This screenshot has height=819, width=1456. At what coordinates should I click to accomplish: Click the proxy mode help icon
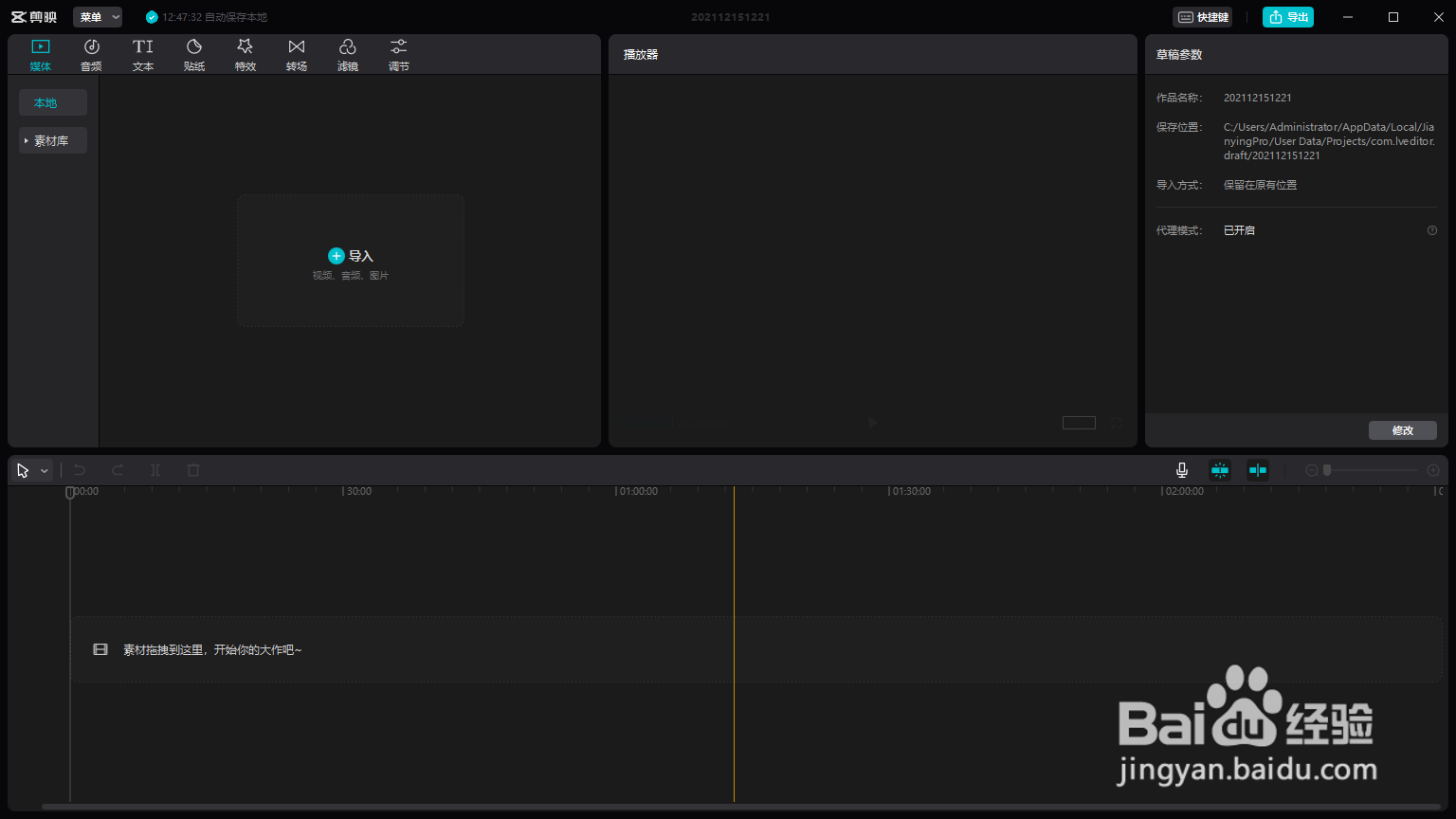1432,230
